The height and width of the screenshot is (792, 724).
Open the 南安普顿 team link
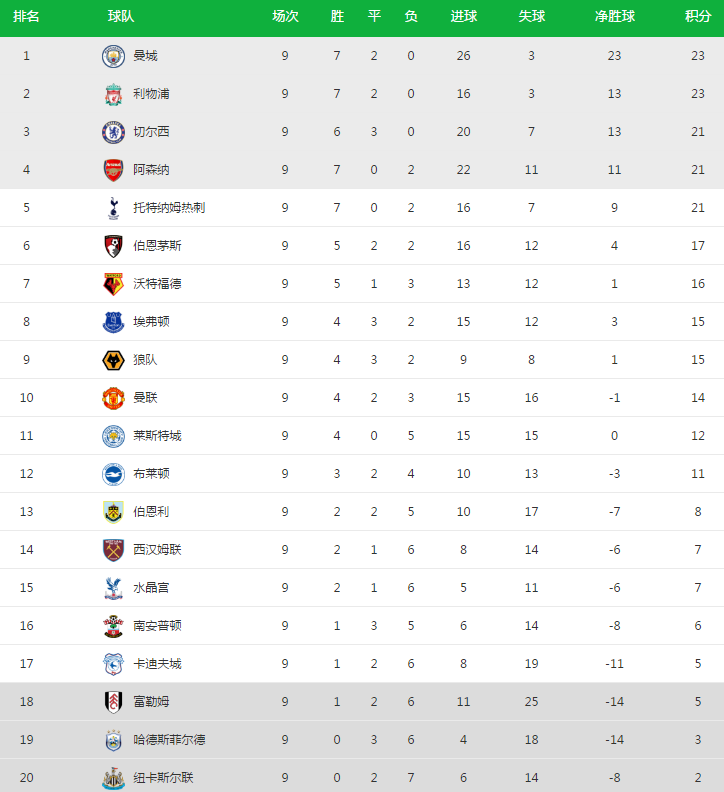157,626
